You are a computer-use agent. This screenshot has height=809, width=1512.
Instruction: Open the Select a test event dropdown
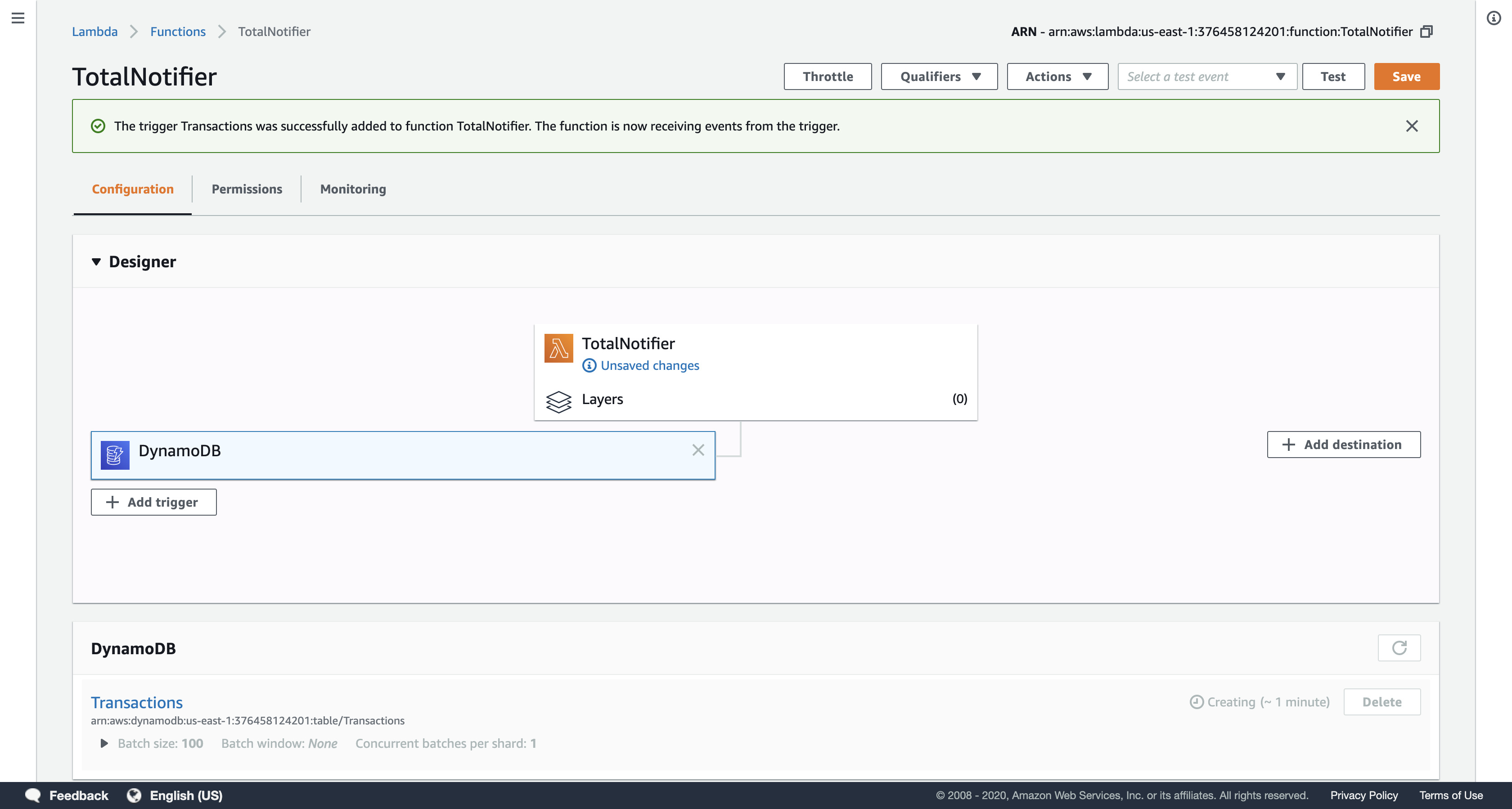click(1207, 77)
